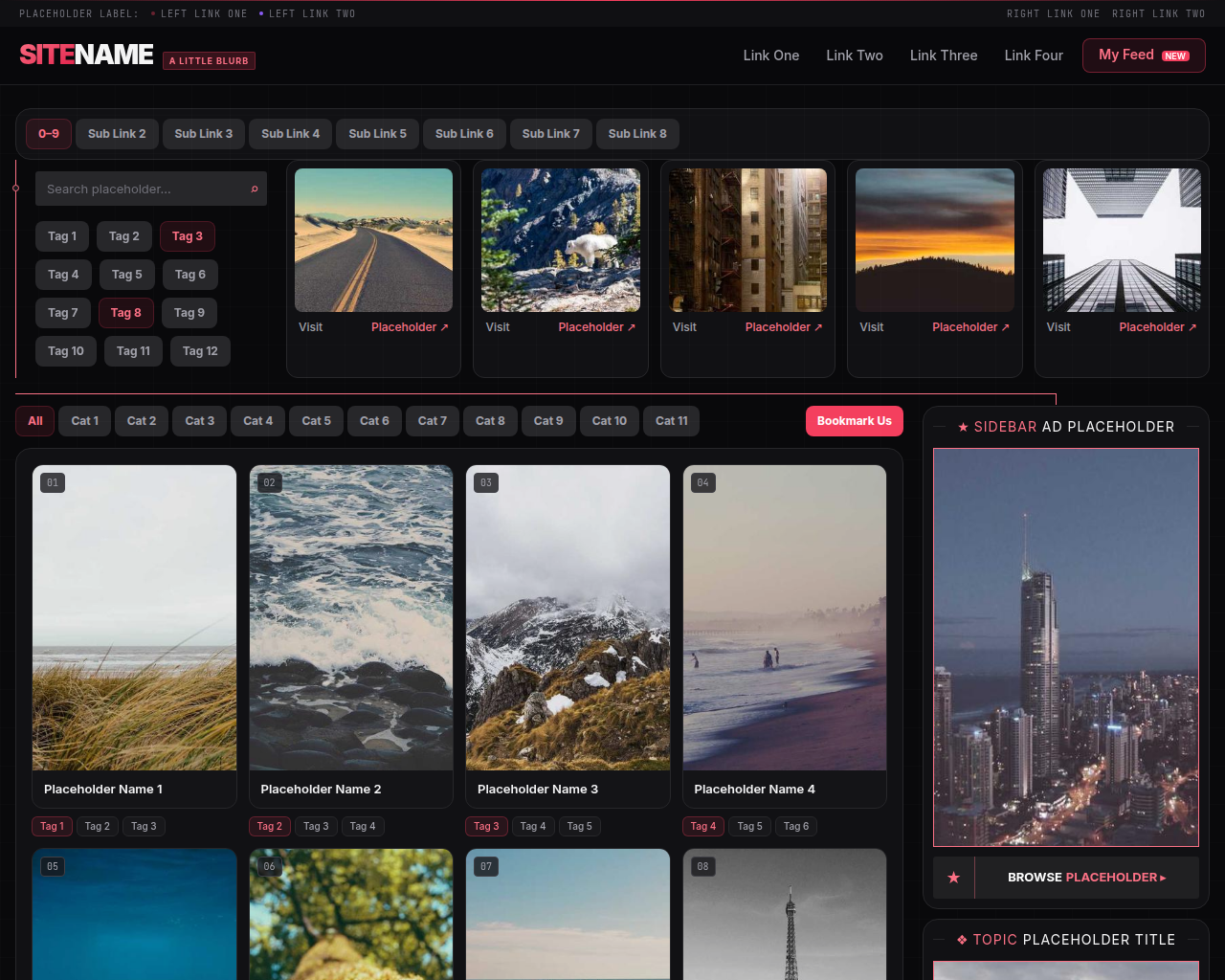
Task: Focus the search placeholder field
Action: [151, 189]
